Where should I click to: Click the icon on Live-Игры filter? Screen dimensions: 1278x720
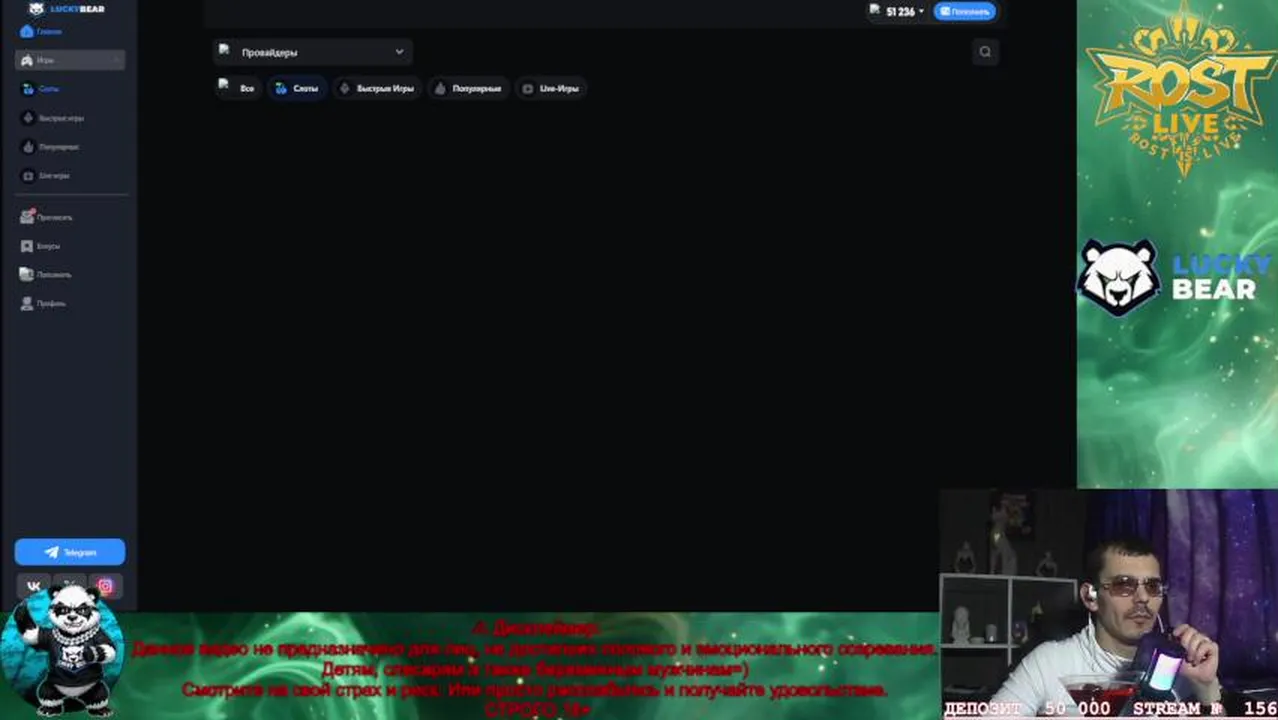pos(527,88)
